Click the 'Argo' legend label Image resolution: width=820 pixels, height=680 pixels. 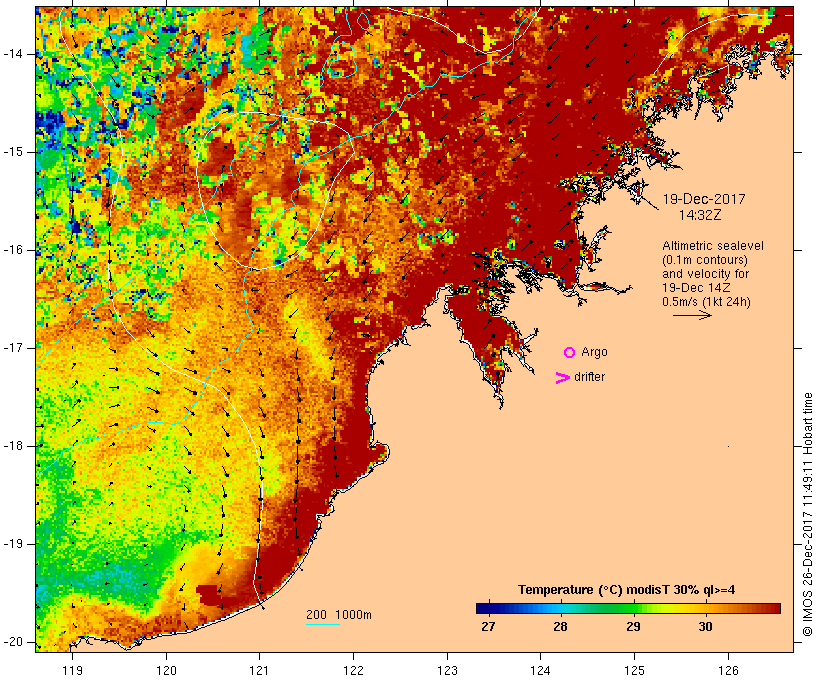595,352
